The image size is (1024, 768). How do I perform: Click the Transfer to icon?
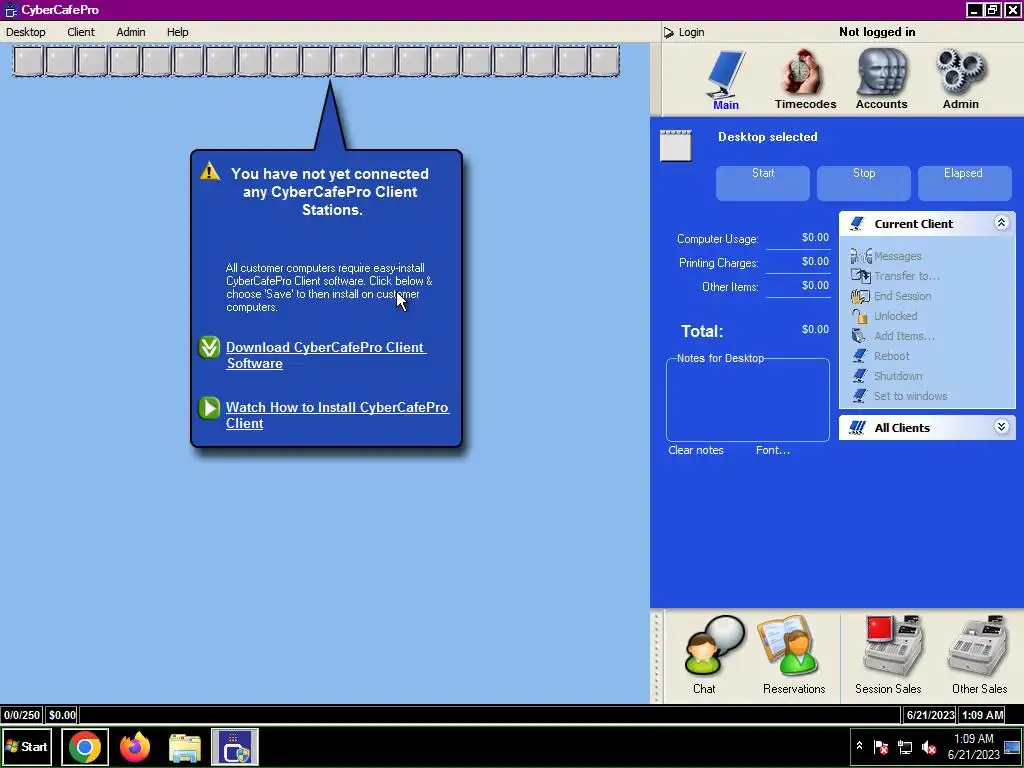coord(860,276)
